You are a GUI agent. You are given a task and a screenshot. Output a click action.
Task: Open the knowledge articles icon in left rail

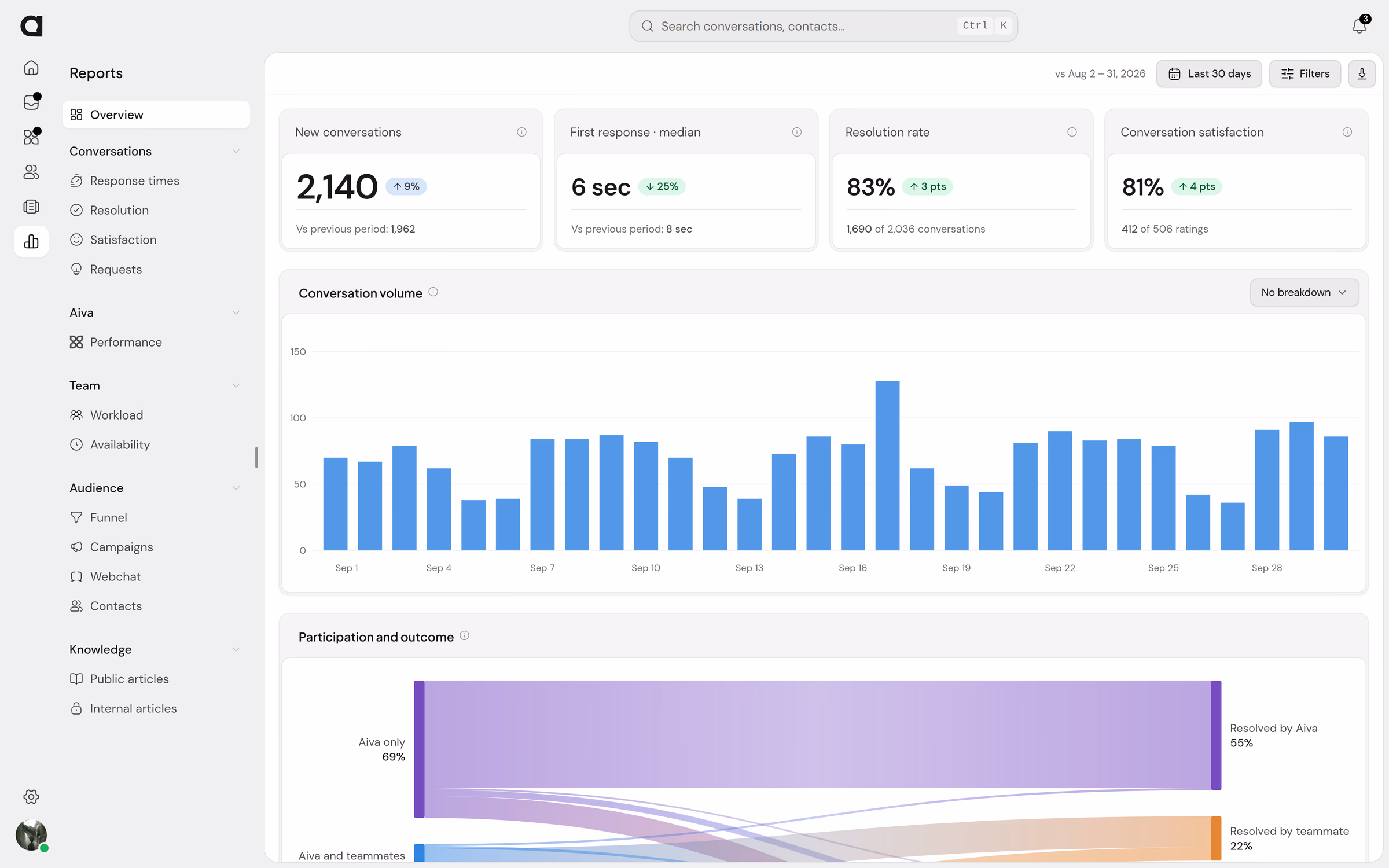pyautogui.click(x=31, y=207)
